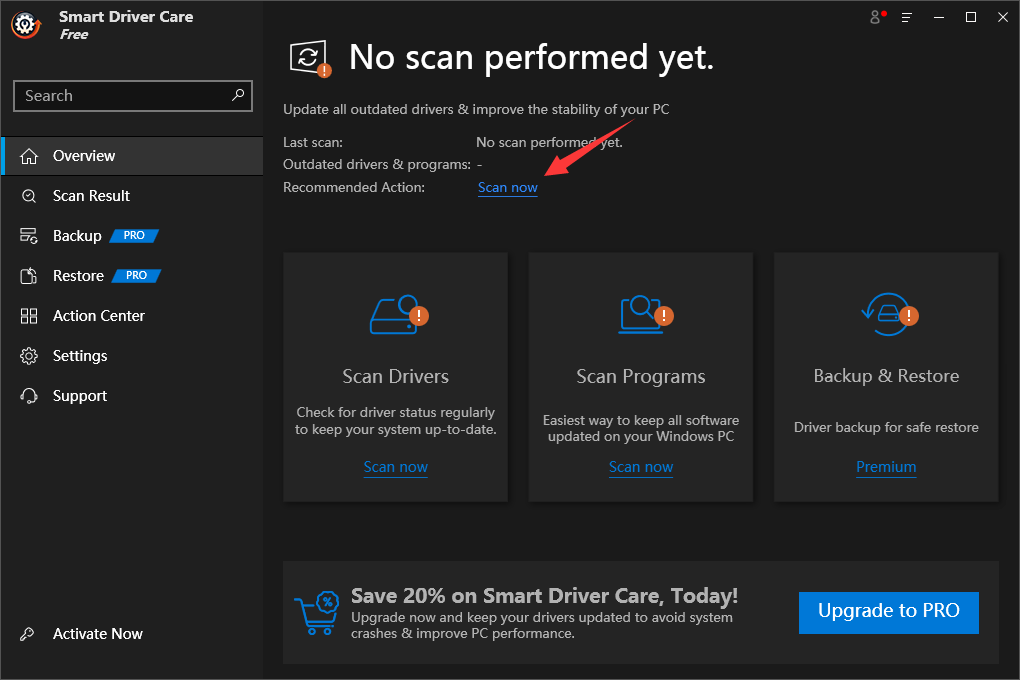Click the Upgrade to PRO button
Image resolution: width=1020 pixels, height=680 pixels.
[x=888, y=612]
